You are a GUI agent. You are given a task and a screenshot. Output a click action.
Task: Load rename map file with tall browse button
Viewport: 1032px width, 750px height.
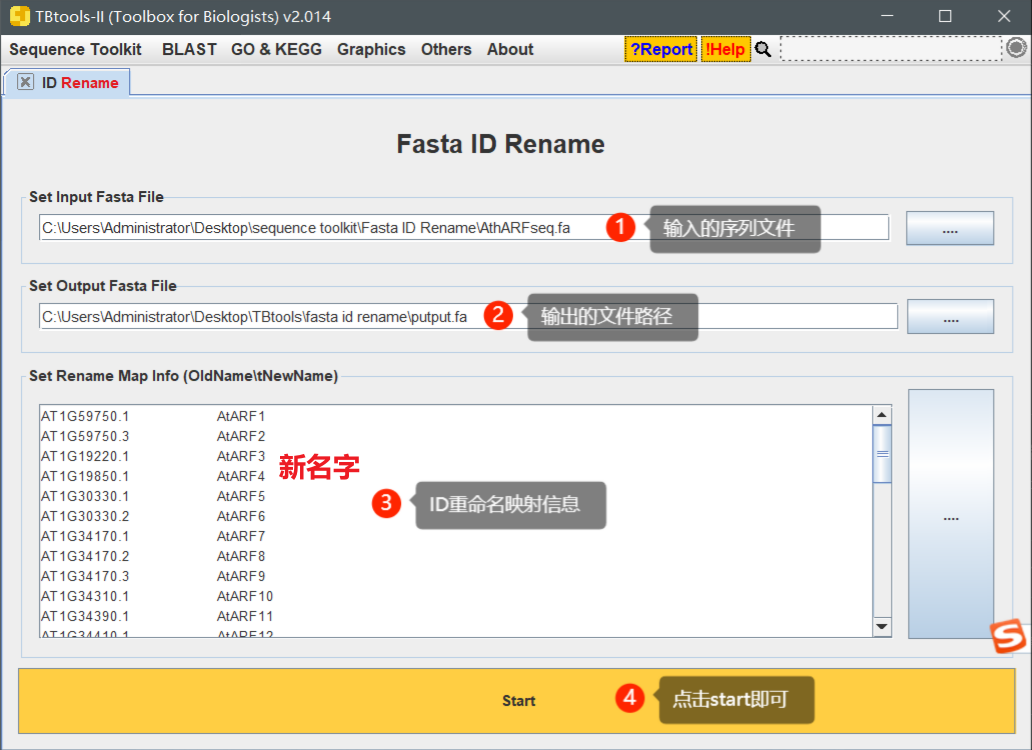point(951,514)
